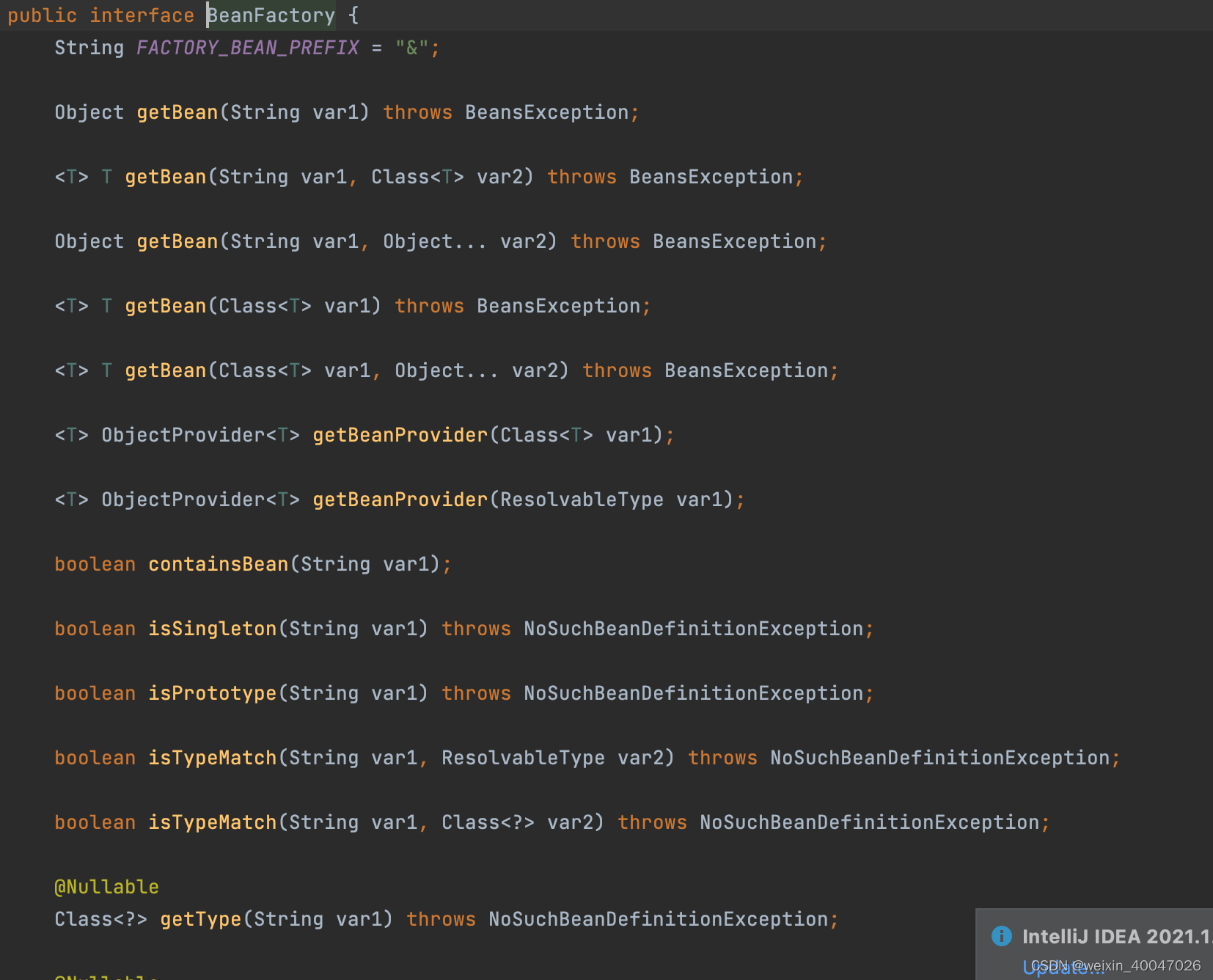Click the isPrototype method name
The width and height of the screenshot is (1213, 980).
(x=213, y=693)
